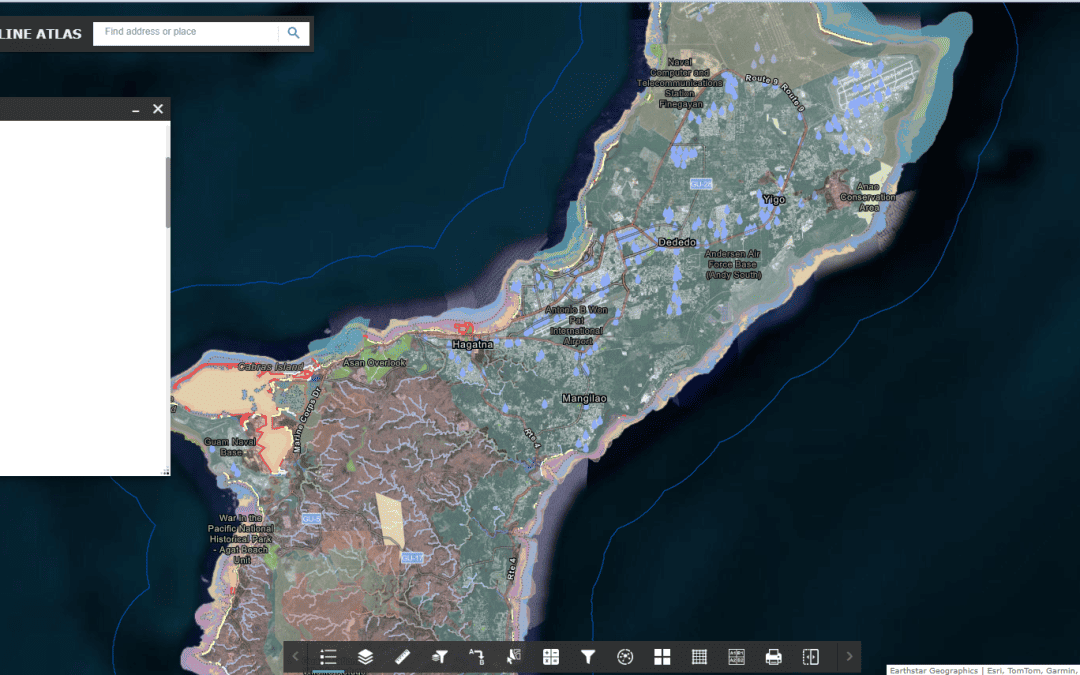Screen dimensions: 1080x675
Task: Activate the Select features cursor tool
Action: tap(514, 657)
